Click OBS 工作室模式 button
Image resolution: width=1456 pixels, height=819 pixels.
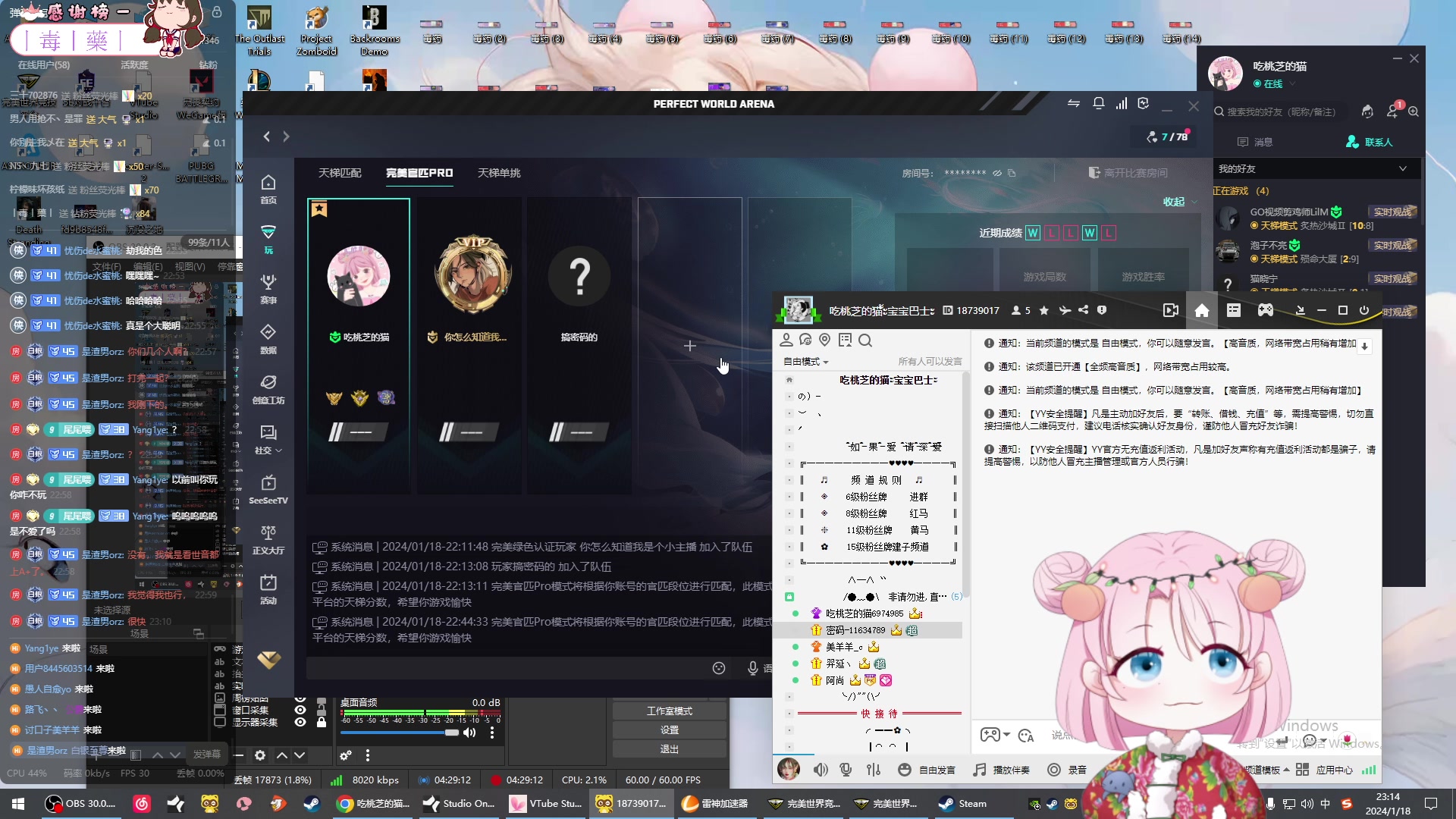pyautogui.click(x=670, y=711)
